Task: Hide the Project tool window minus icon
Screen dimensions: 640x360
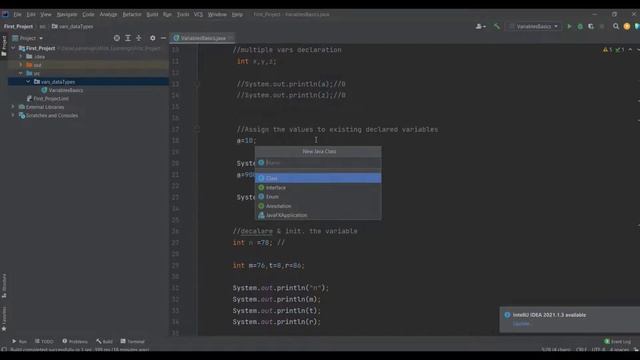Action: coord(163,38)
